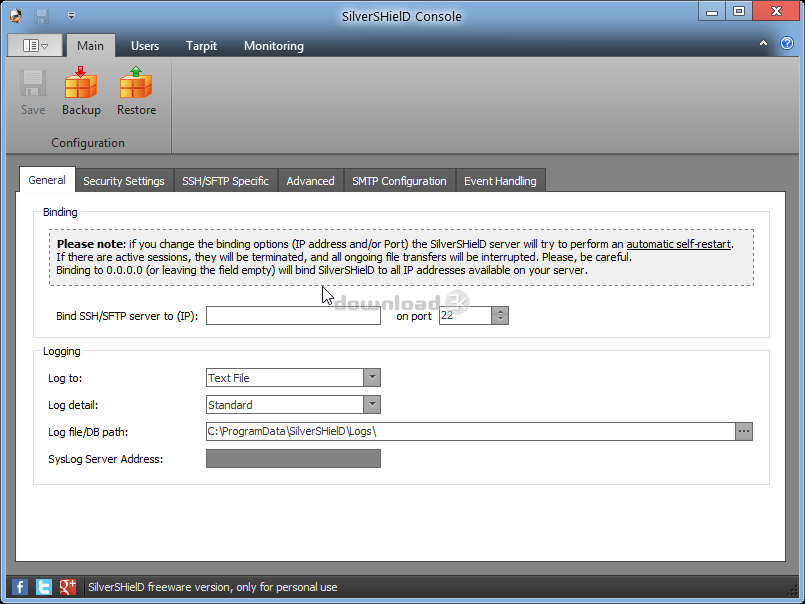Expand the Log to dropdown
The height and width of the screenshot is (604, 805).
372,378
